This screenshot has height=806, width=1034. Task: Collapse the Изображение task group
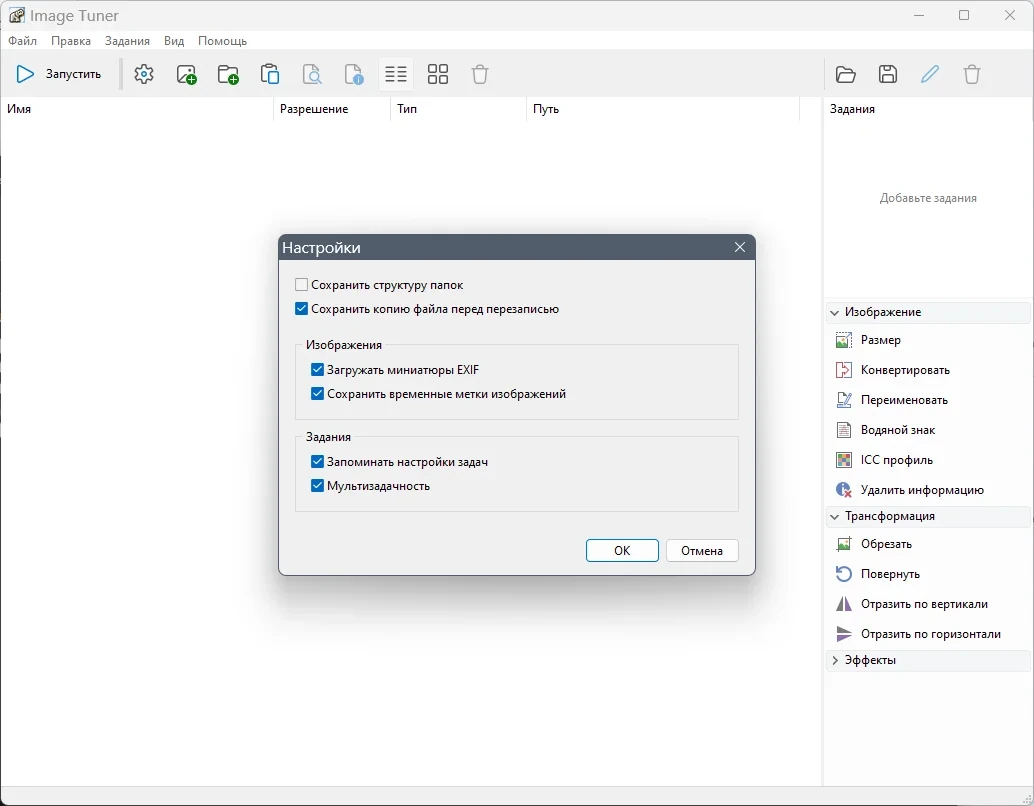click(835, 312)
